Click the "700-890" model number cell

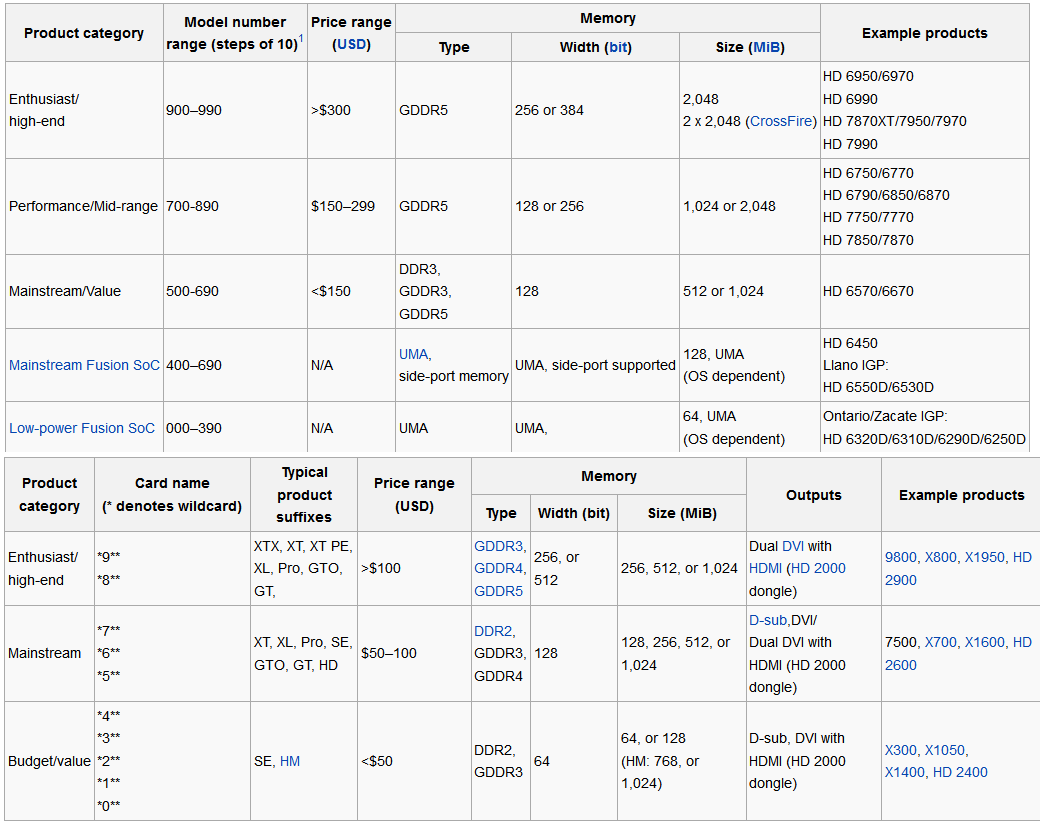tap(235, 206)
